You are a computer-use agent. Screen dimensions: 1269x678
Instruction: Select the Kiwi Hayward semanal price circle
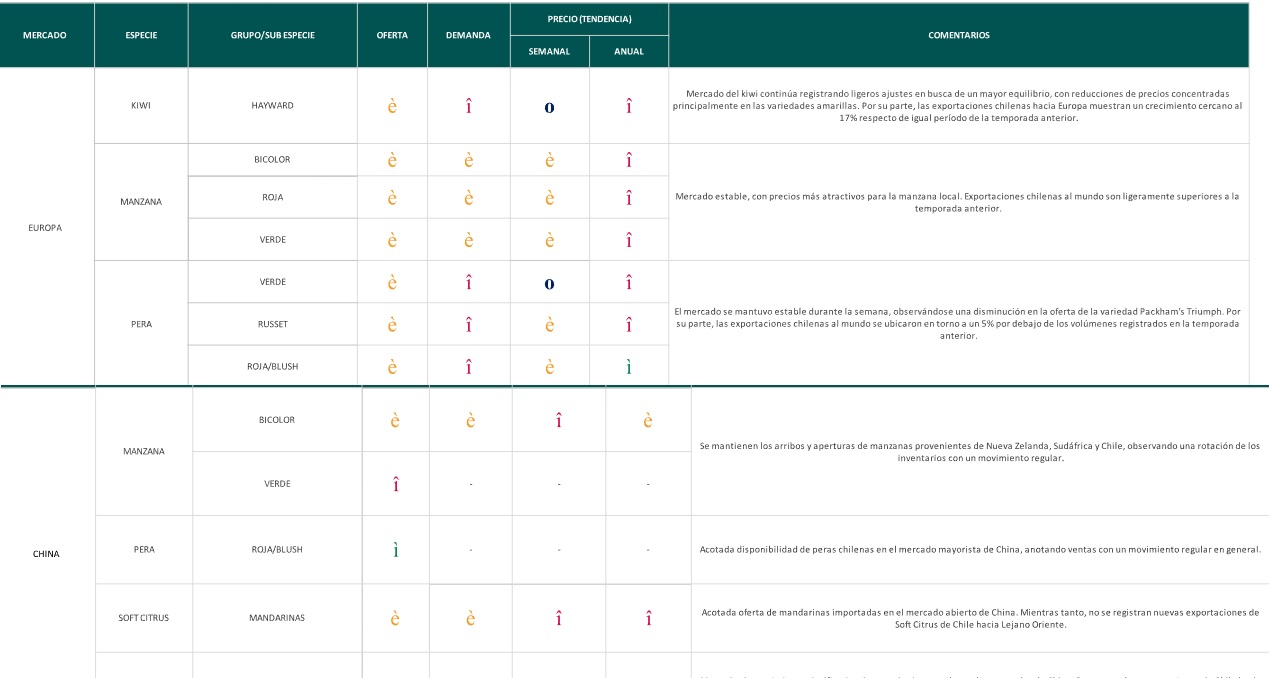pos(549,107)
